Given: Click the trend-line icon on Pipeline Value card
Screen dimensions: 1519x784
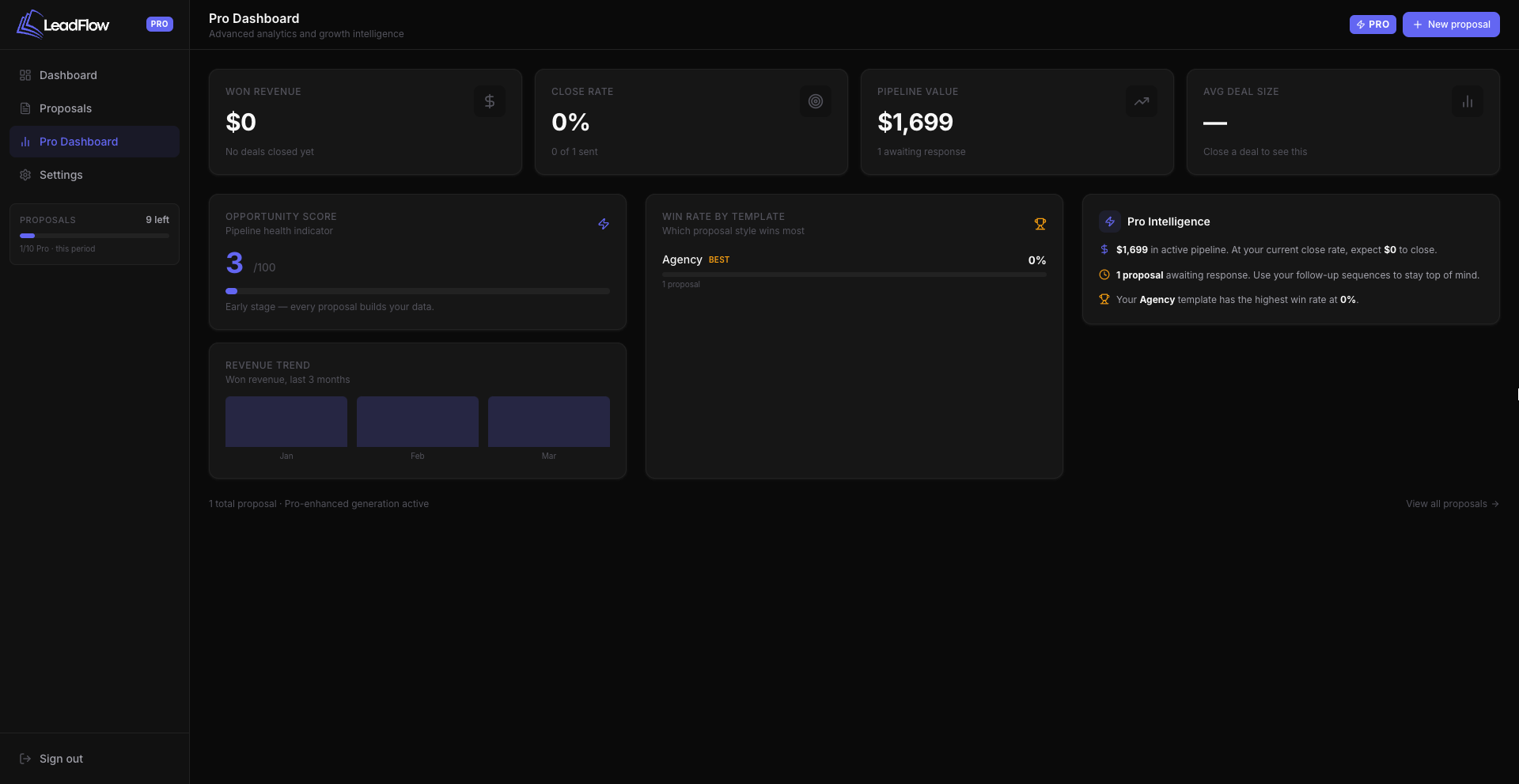Looking at the screenshot, I should point(1141,100).
